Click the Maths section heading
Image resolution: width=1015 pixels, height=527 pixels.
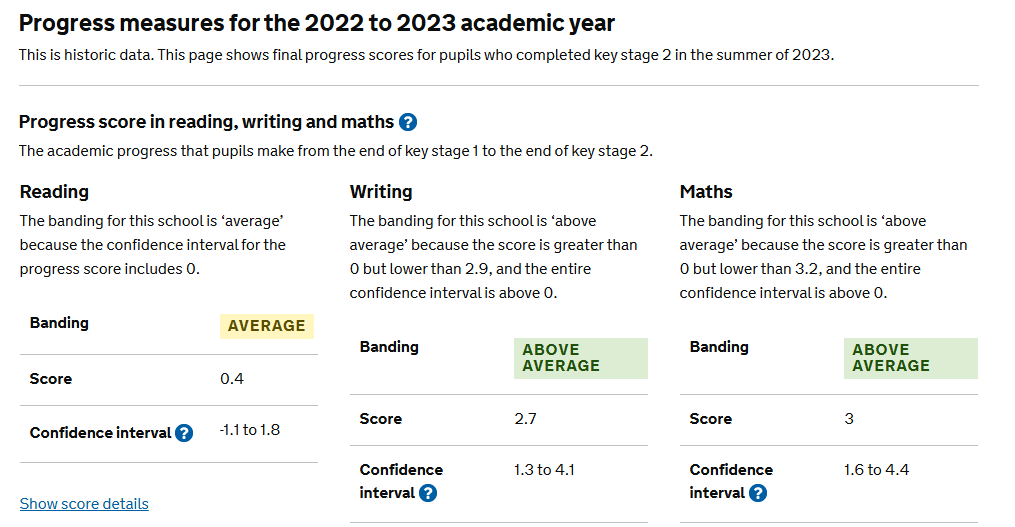coord(706,192)
